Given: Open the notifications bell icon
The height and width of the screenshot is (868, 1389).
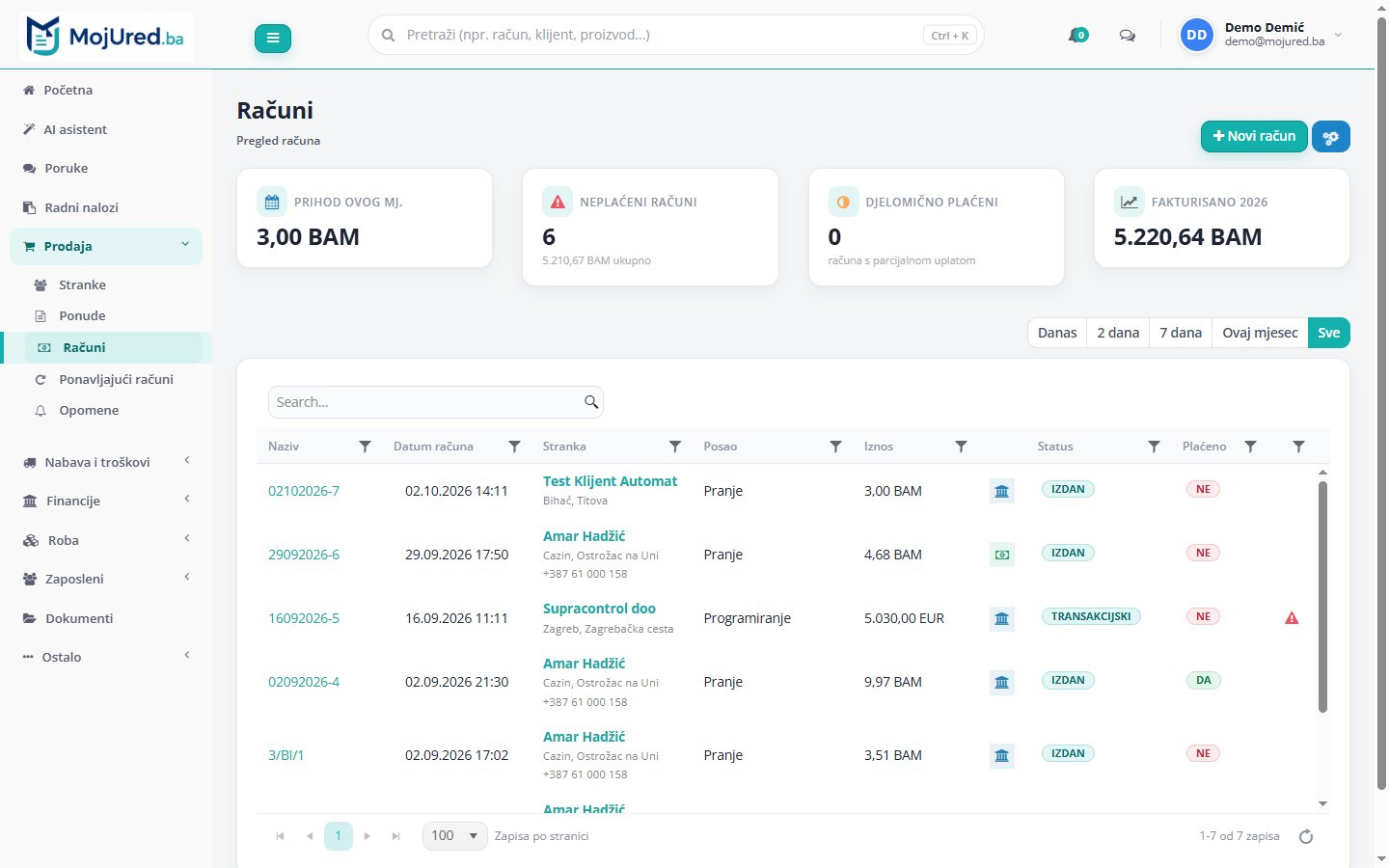Looking at the screenshot, I should (1076, 36).
